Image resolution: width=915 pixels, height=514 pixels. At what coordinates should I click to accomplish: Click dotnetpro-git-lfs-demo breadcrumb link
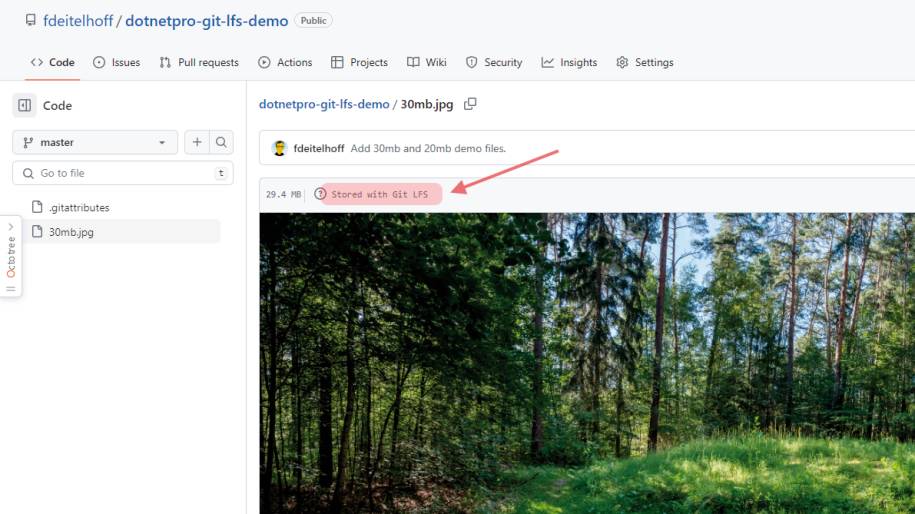click(x=324, y=104)
